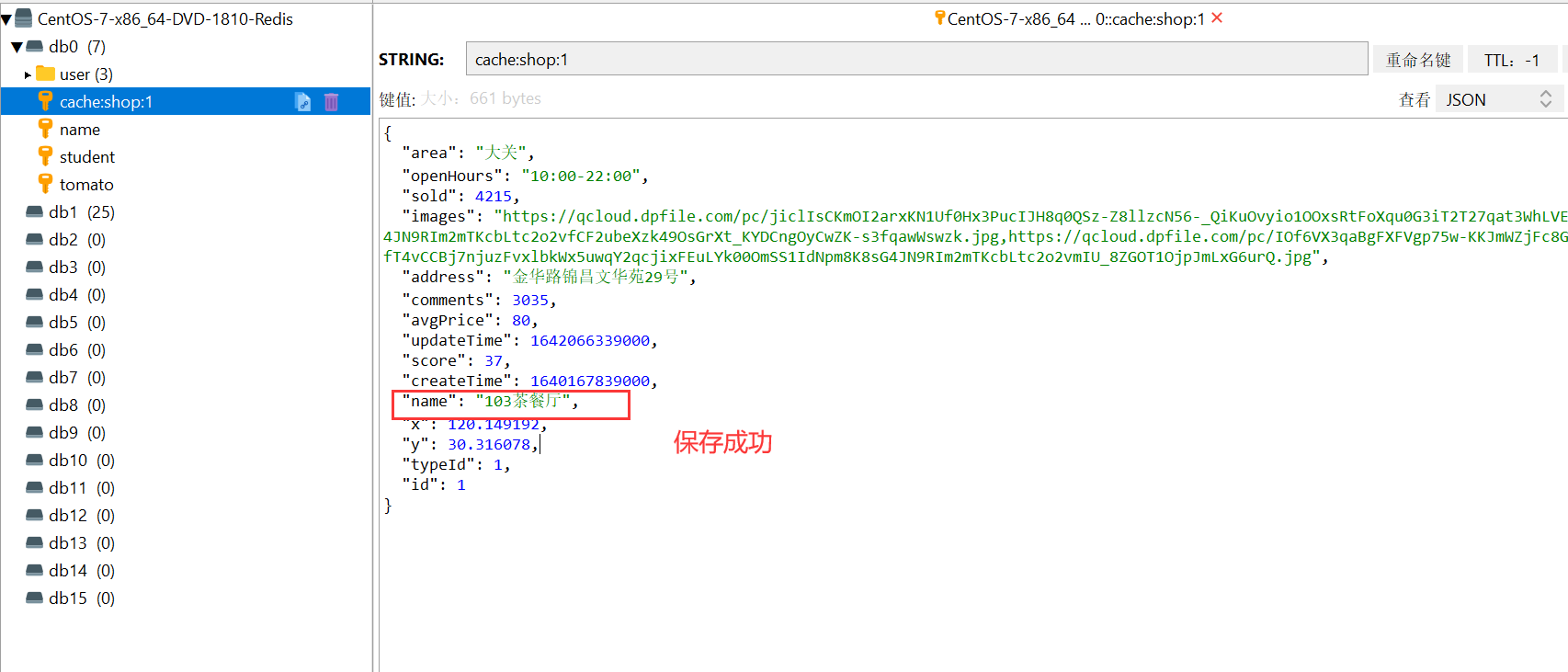Click the key icon beside student
1568x672 pixels.
click(45, 155)
